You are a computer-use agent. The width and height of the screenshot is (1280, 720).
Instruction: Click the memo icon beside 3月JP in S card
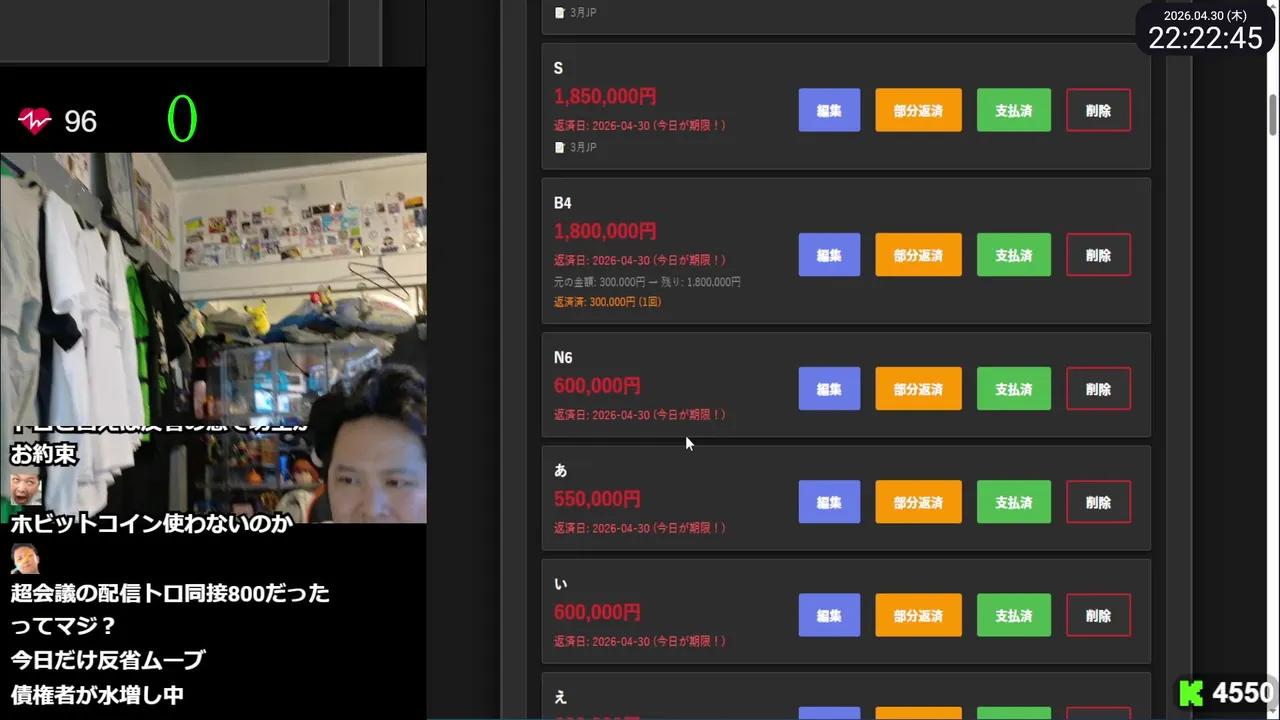pyautogui.click(x=560, y=147)
